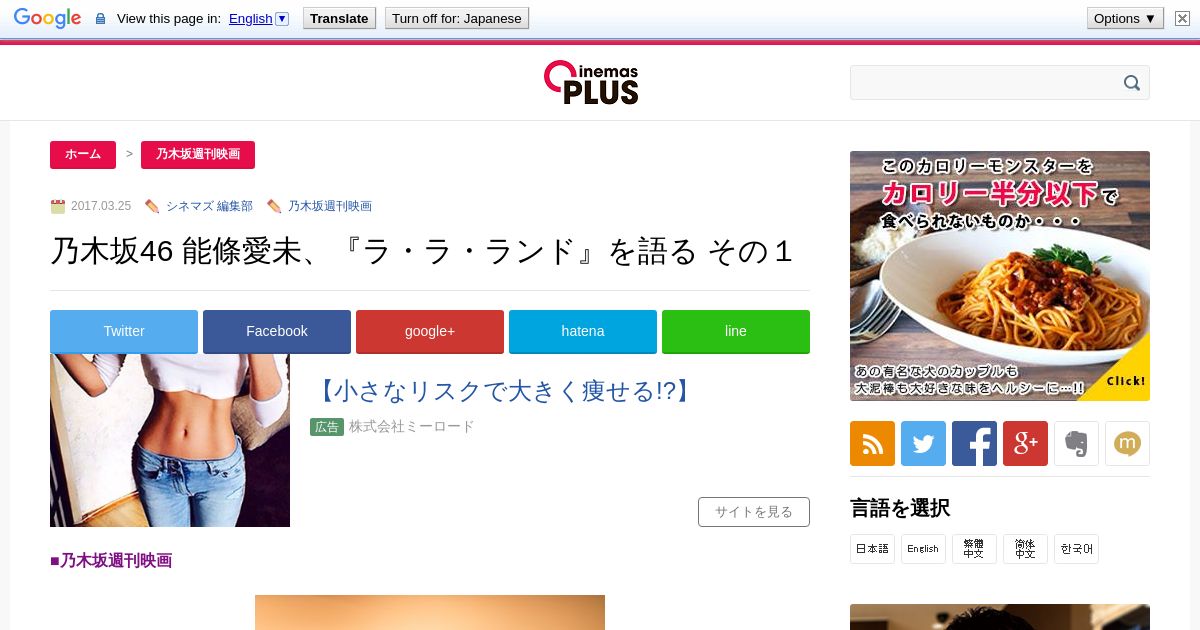Click the article image below the heading
The image size is (1200, 630).
pyautogui.click(x=430, y=612)
